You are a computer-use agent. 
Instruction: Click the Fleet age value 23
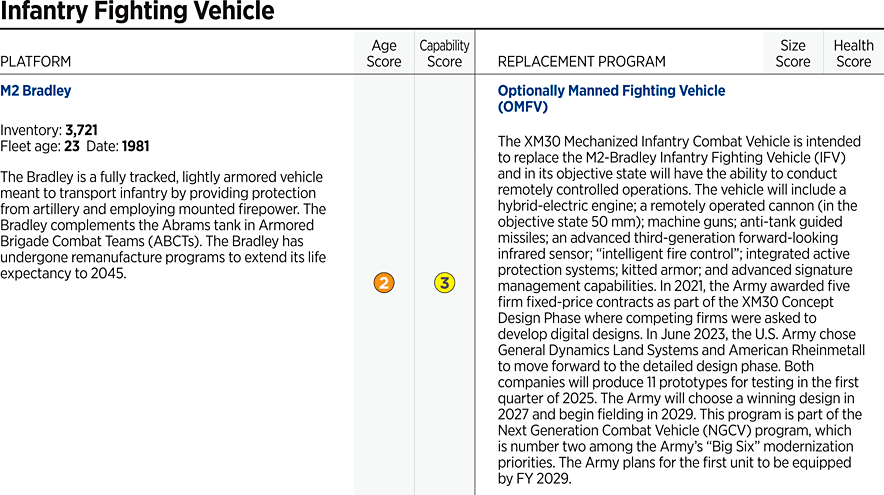click(x=73, y=146)
